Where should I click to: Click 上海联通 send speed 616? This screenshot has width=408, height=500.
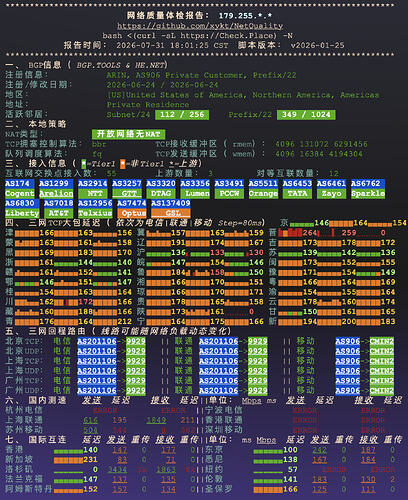90,420
